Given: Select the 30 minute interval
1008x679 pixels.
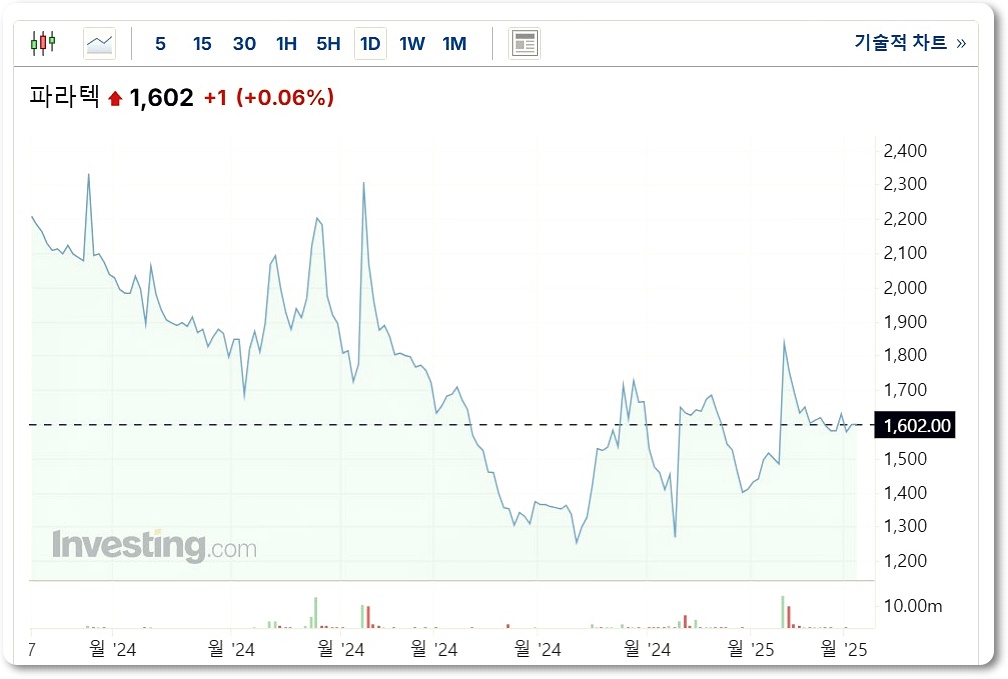Looking at the screenshot, I should pyautogui.click(x=244, y=44).
